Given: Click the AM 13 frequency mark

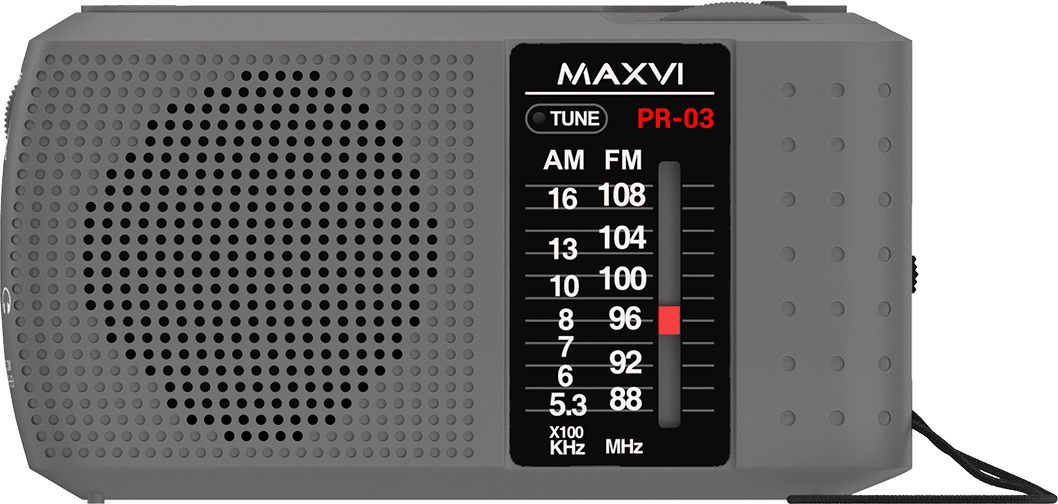Looking at the screenshot, I should click(563, 250).
